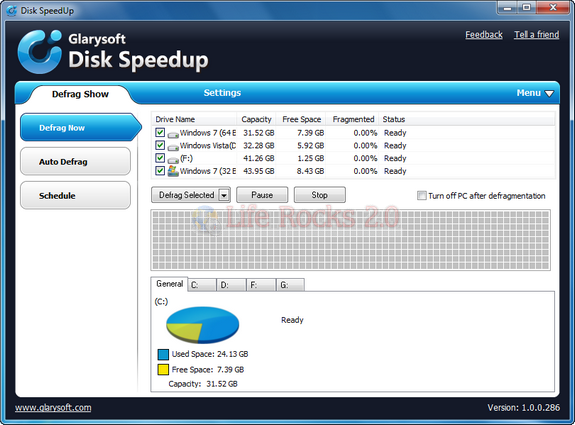Open the Defrag Selected dropdown arrow
The image size is (575, 425).
pos(224,195)
